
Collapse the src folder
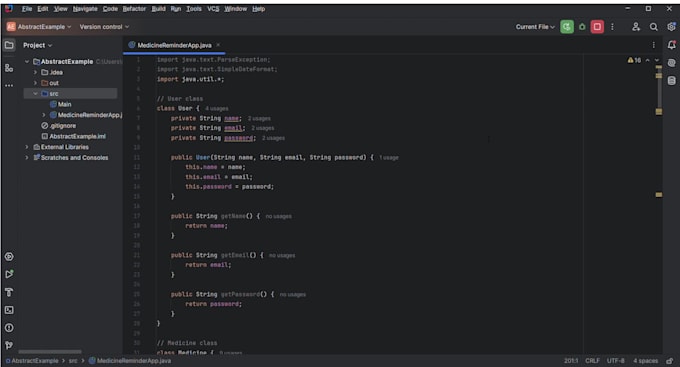(36, 94)
